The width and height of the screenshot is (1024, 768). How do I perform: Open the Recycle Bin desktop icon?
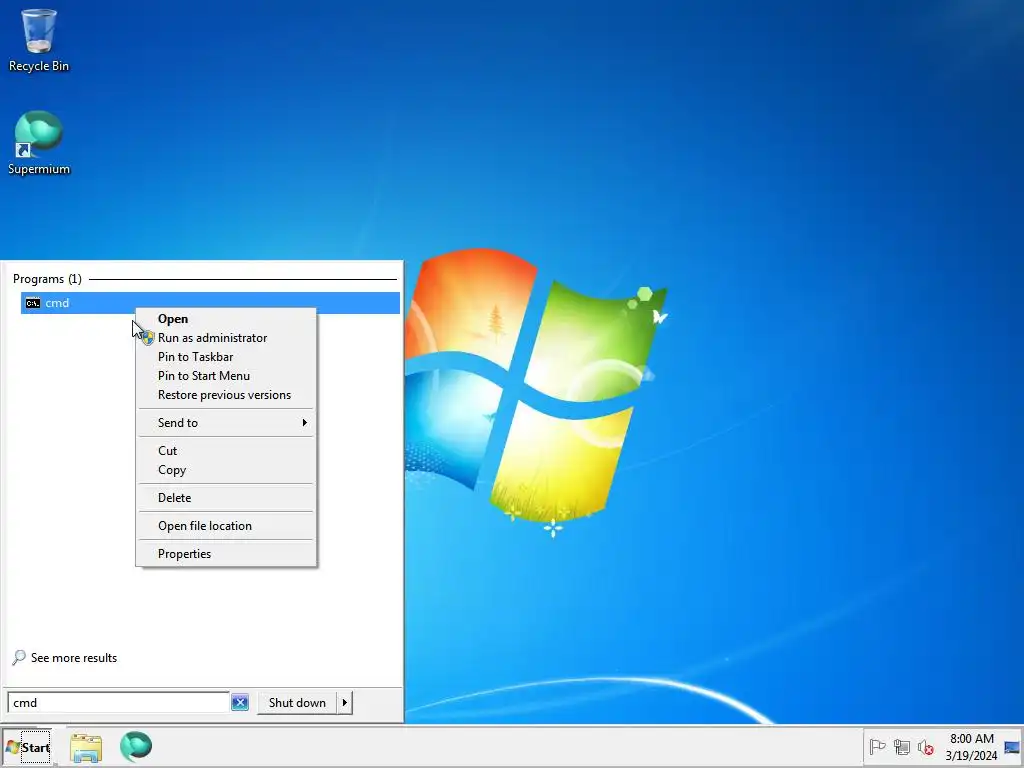(x=39, y=39)
